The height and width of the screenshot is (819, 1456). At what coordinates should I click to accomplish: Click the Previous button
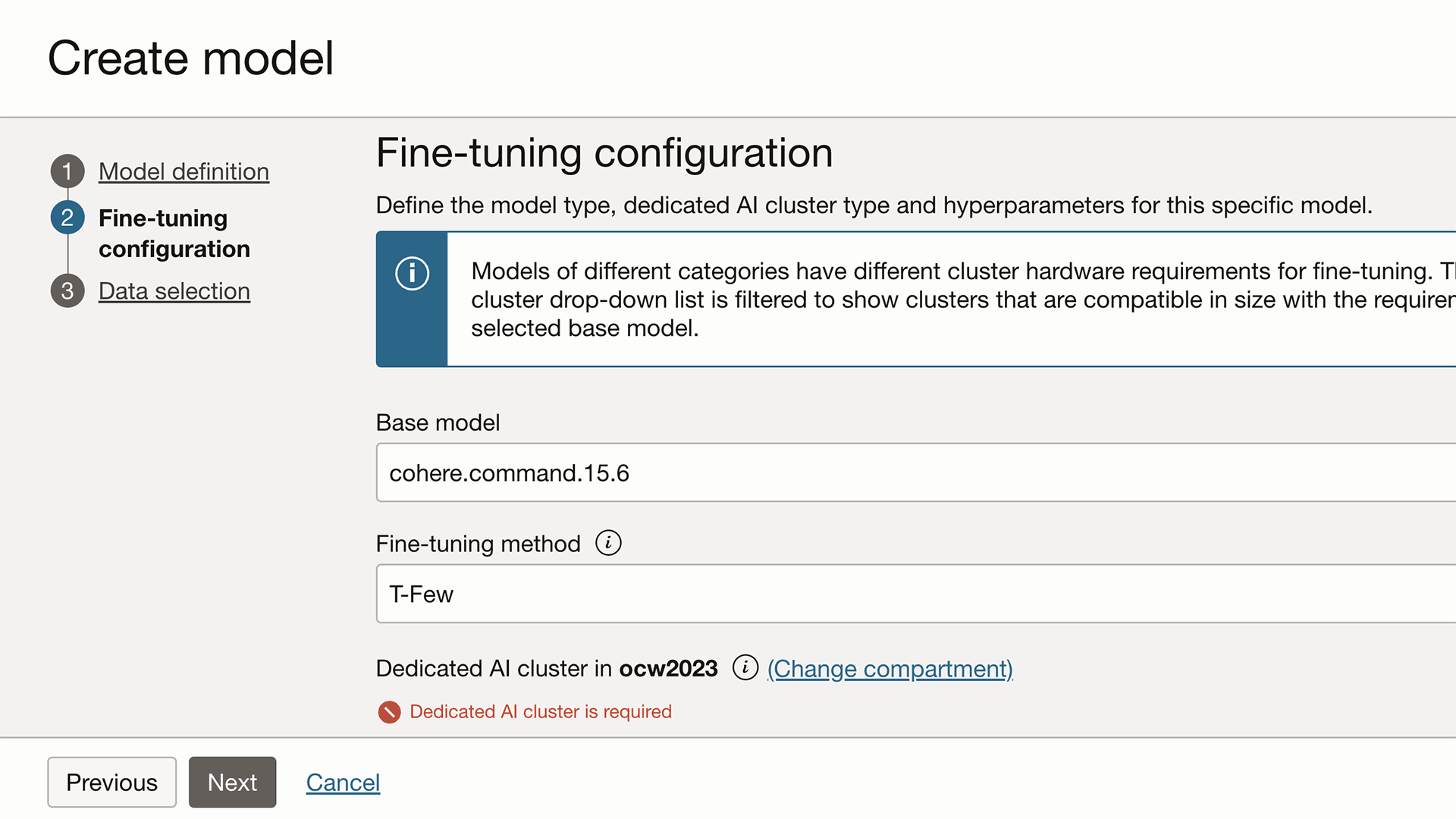coord(111,782)
